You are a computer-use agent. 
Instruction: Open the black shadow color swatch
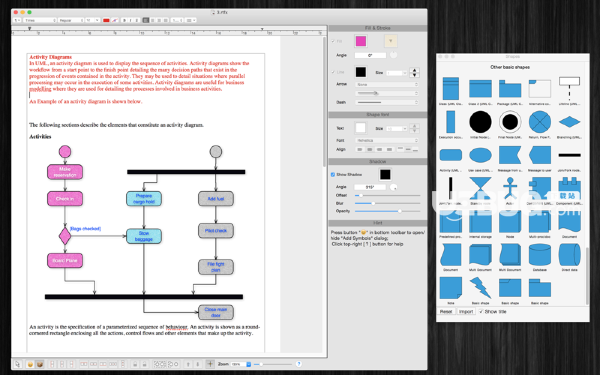click(385, 174)
